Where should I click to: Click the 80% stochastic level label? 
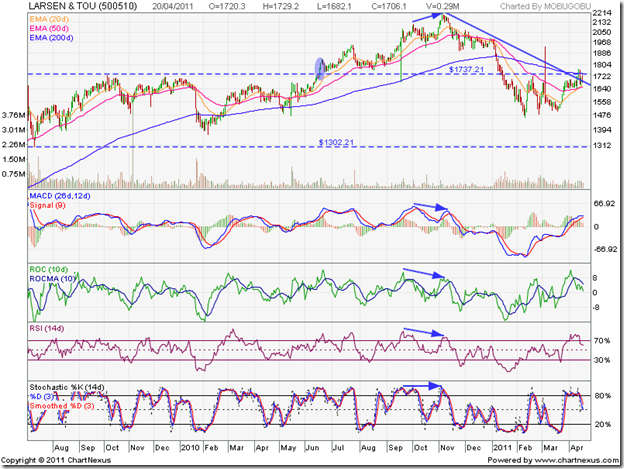click(602, 396)
